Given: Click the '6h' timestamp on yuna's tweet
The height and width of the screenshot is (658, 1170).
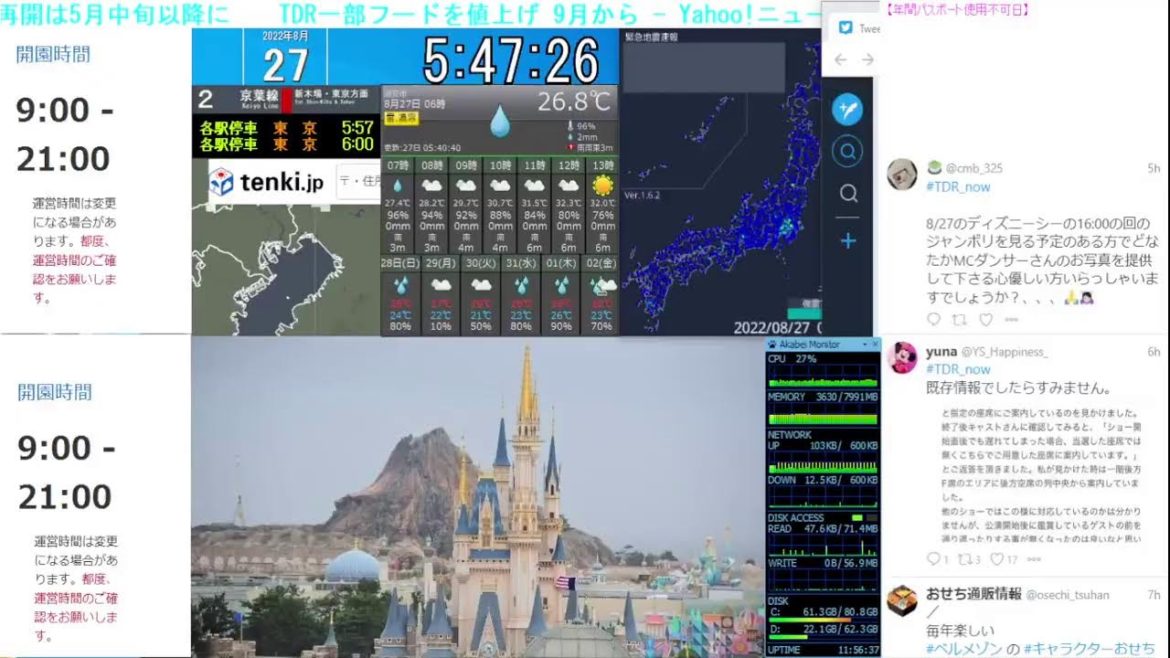Looking at the screenshot, I should tap(1154, 352).
